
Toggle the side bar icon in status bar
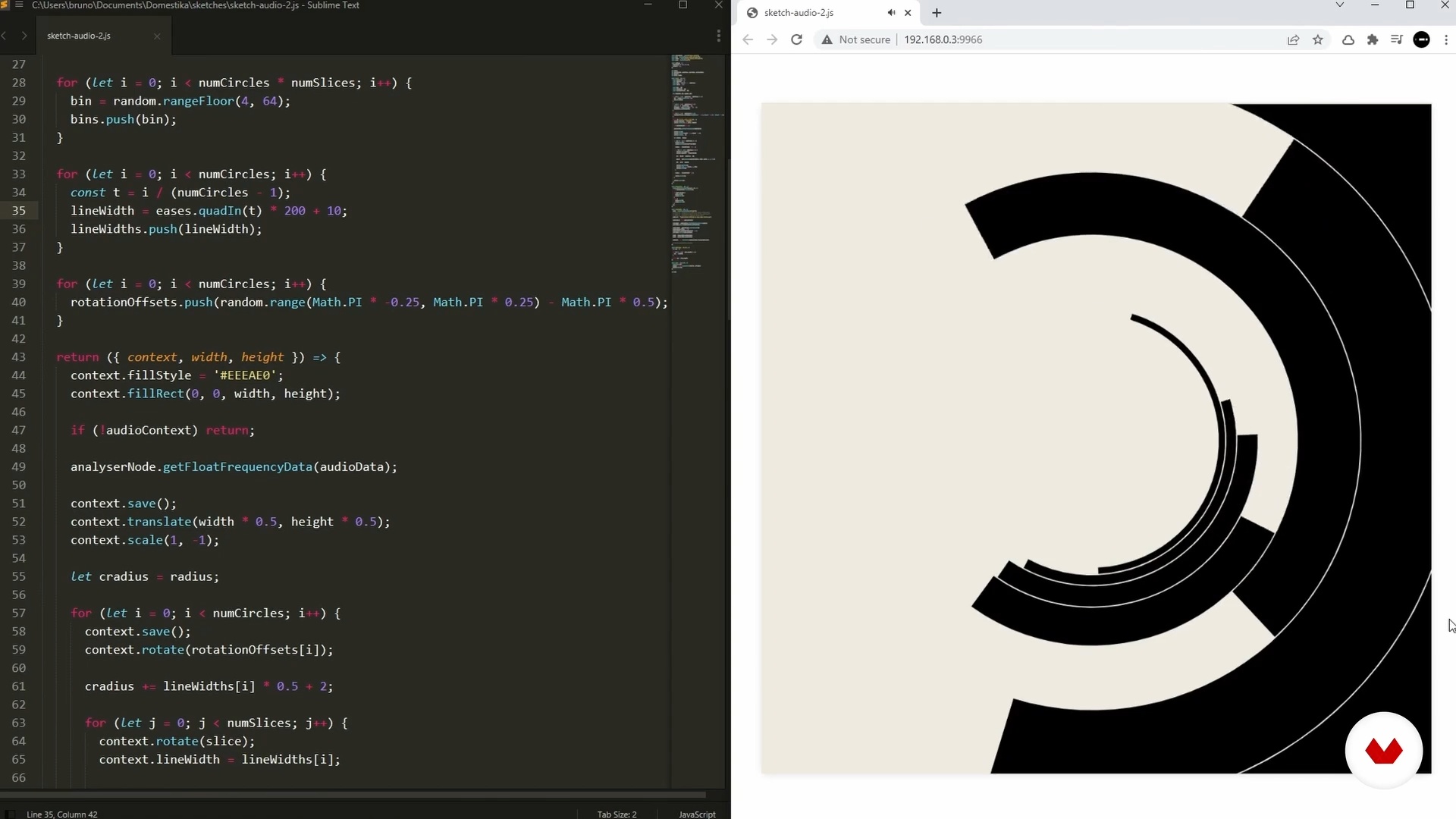tap(10, 814)
